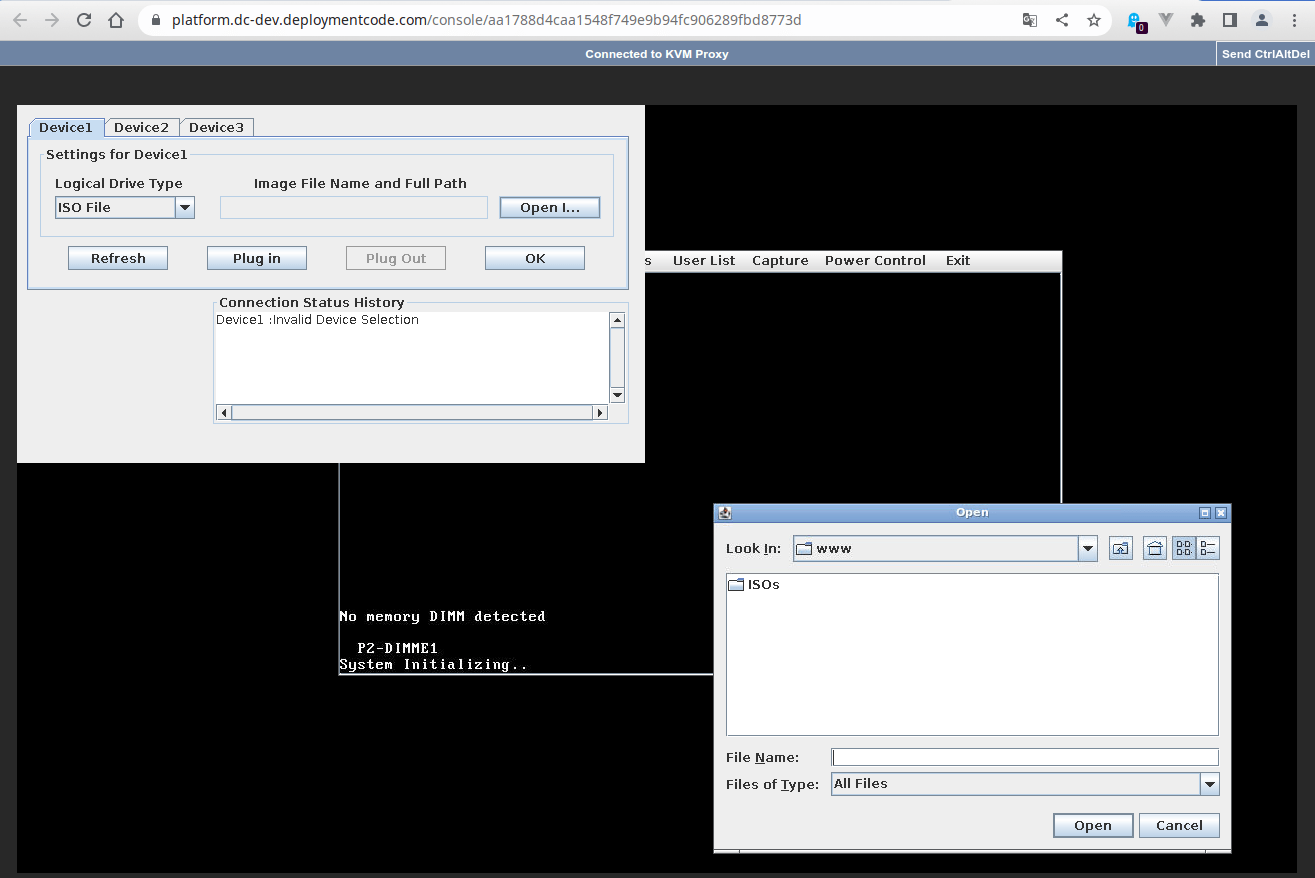Click the browser address bar URL
Viewport: 1315px width, 878px height.
487,20
